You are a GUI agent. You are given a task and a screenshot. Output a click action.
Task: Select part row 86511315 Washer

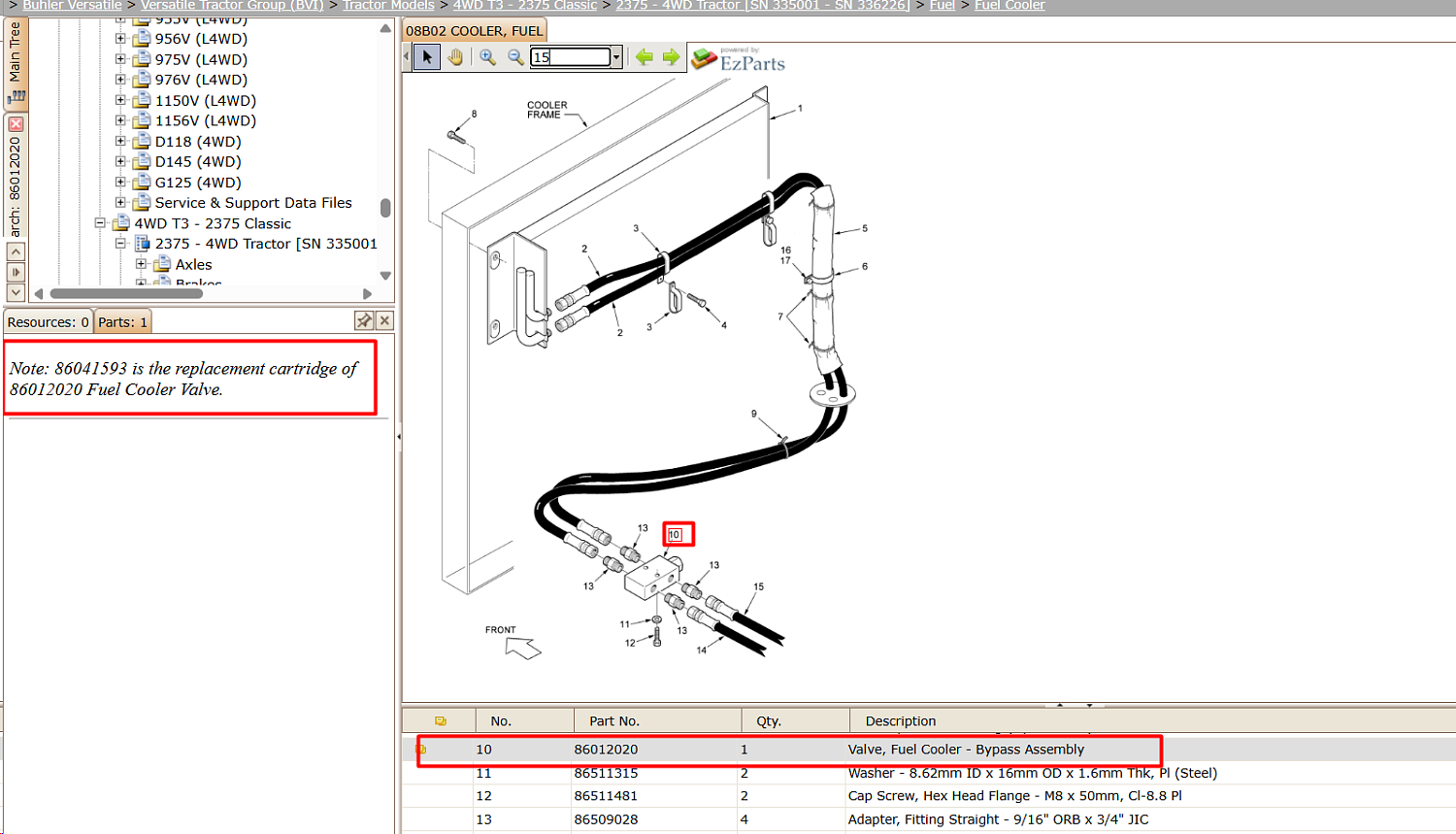click(x=929, y=773)
